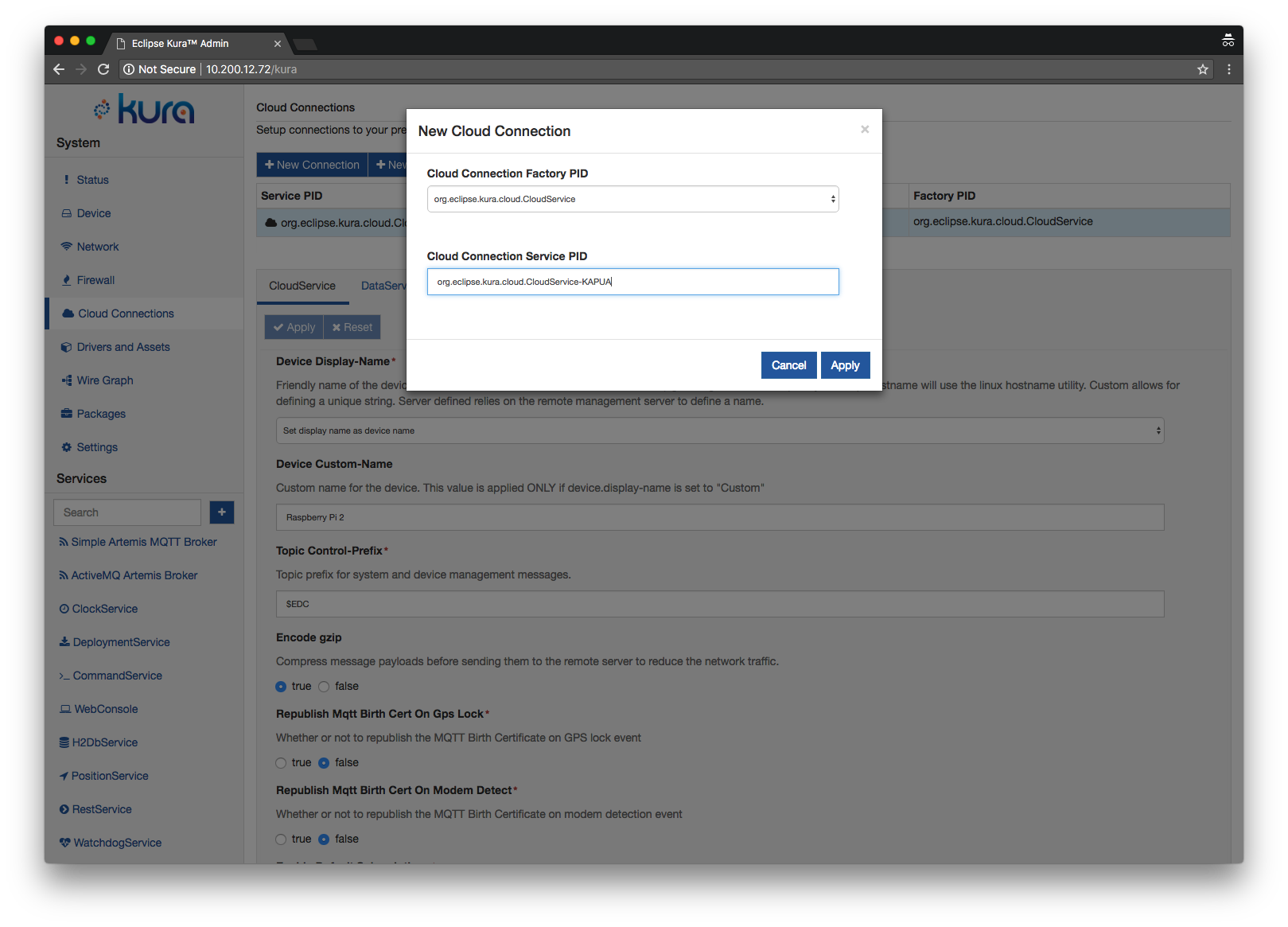Open the Device Display-Name dropdown
This screenshot has height=927, width=1288.
point(720,430)
